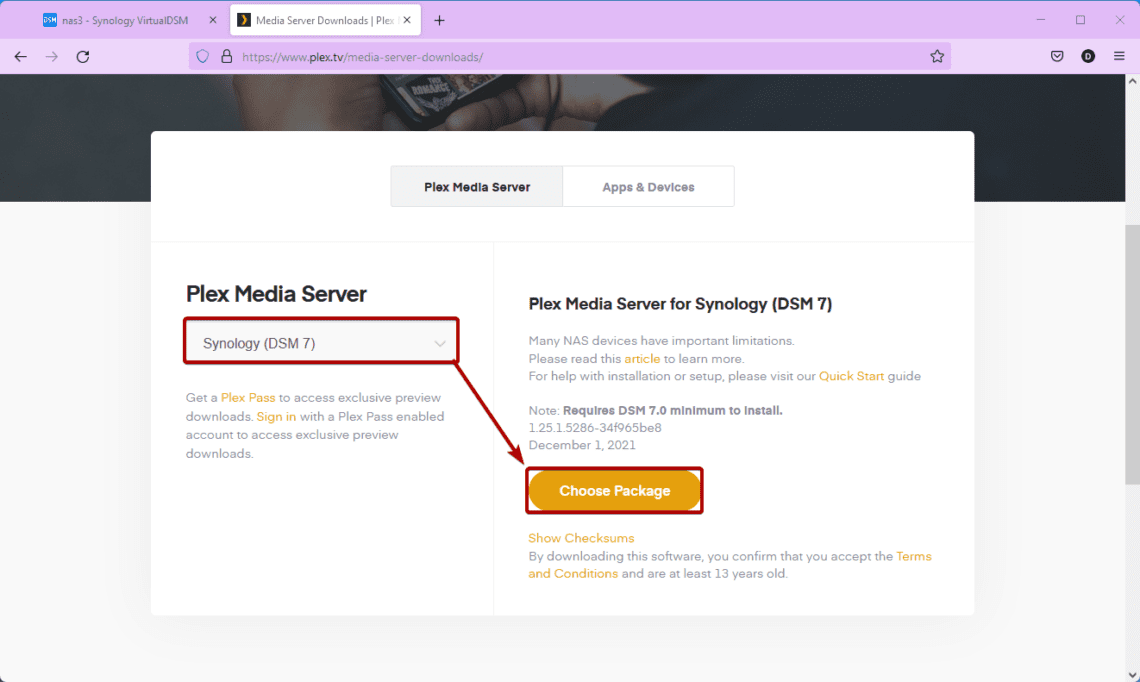Close the Media Server Downloads tab

point(407,20)
